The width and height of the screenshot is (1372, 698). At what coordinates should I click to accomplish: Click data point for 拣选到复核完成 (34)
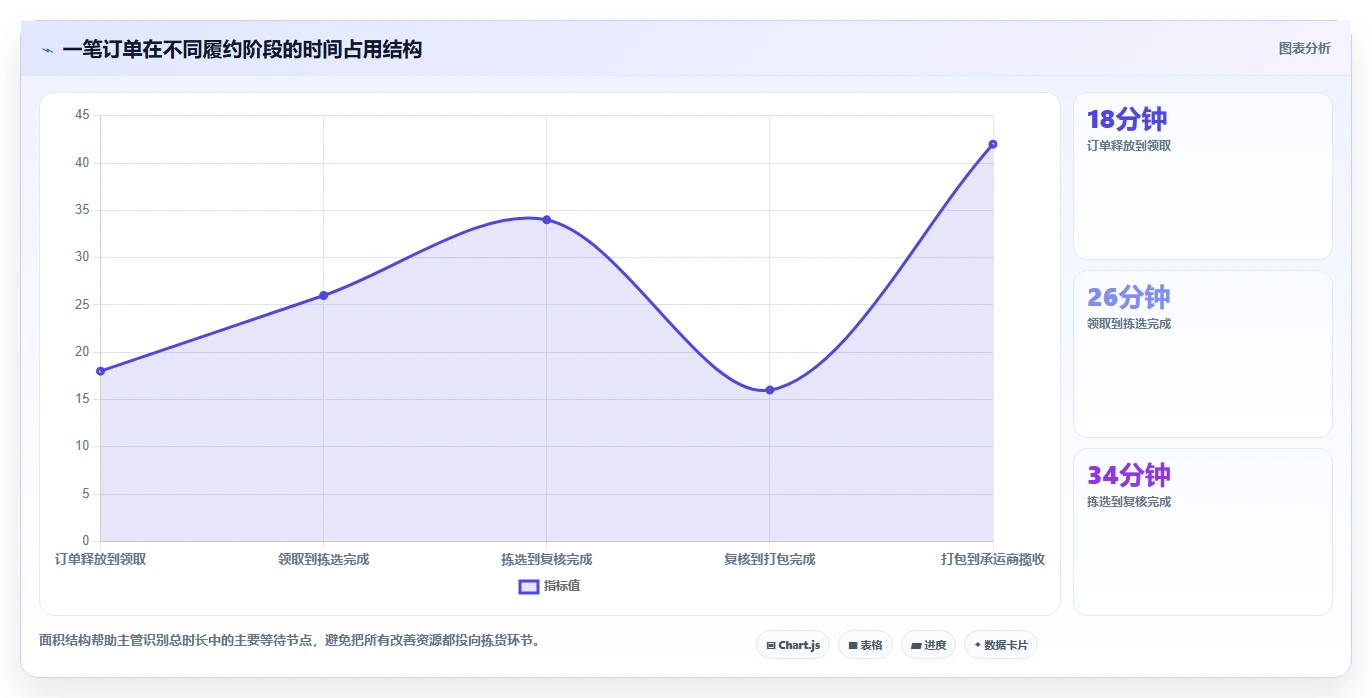(x=546, y=220)
